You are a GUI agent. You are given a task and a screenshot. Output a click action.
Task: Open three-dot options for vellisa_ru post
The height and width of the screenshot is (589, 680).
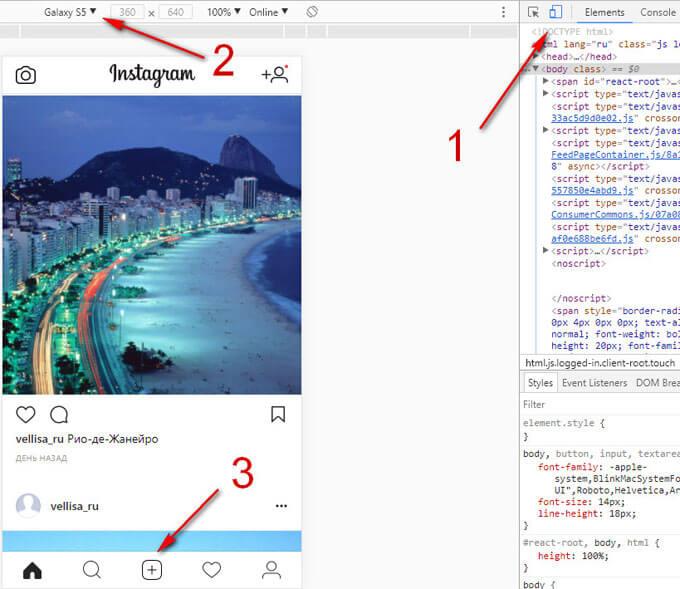[281, 506]
